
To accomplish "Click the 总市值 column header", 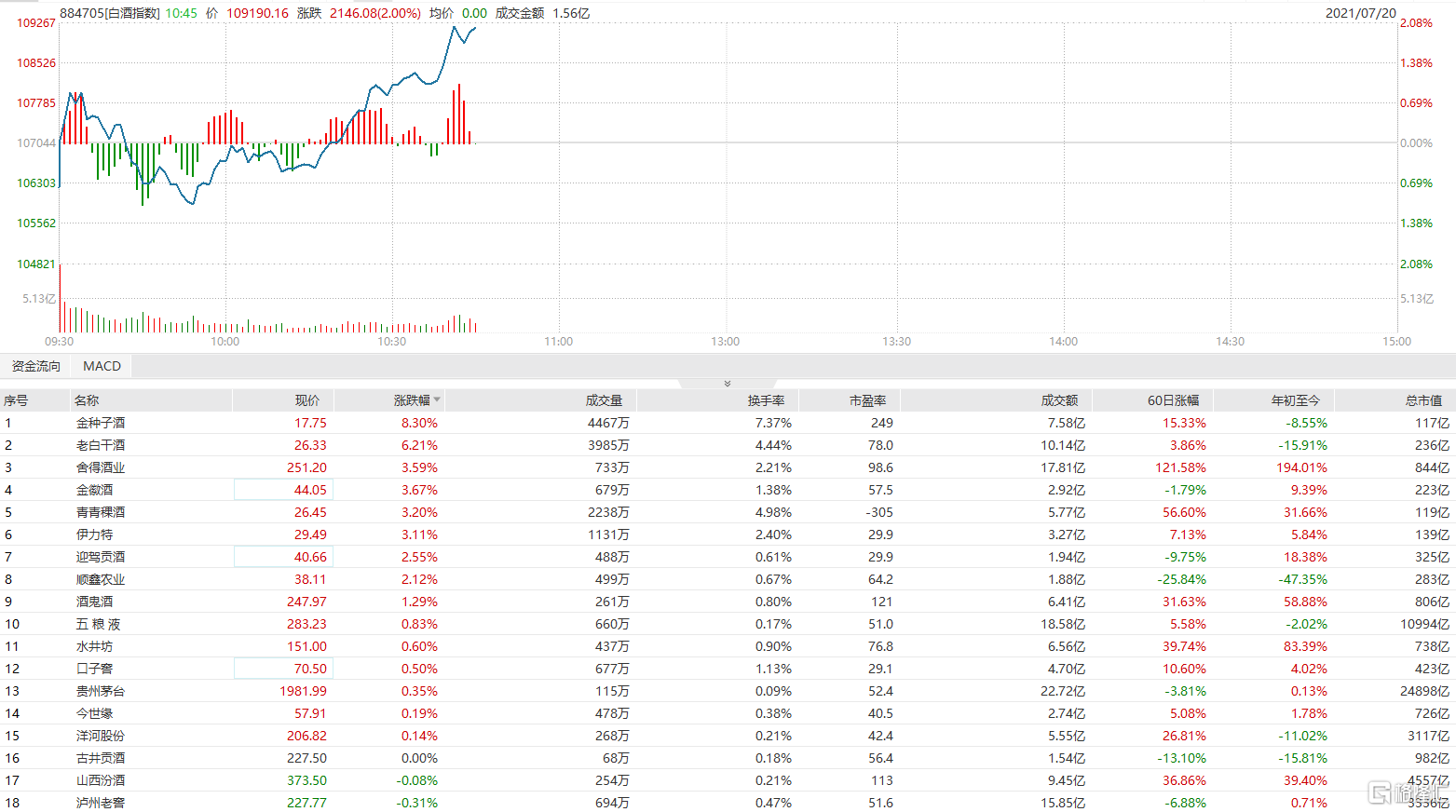I will pos(1423,400).
